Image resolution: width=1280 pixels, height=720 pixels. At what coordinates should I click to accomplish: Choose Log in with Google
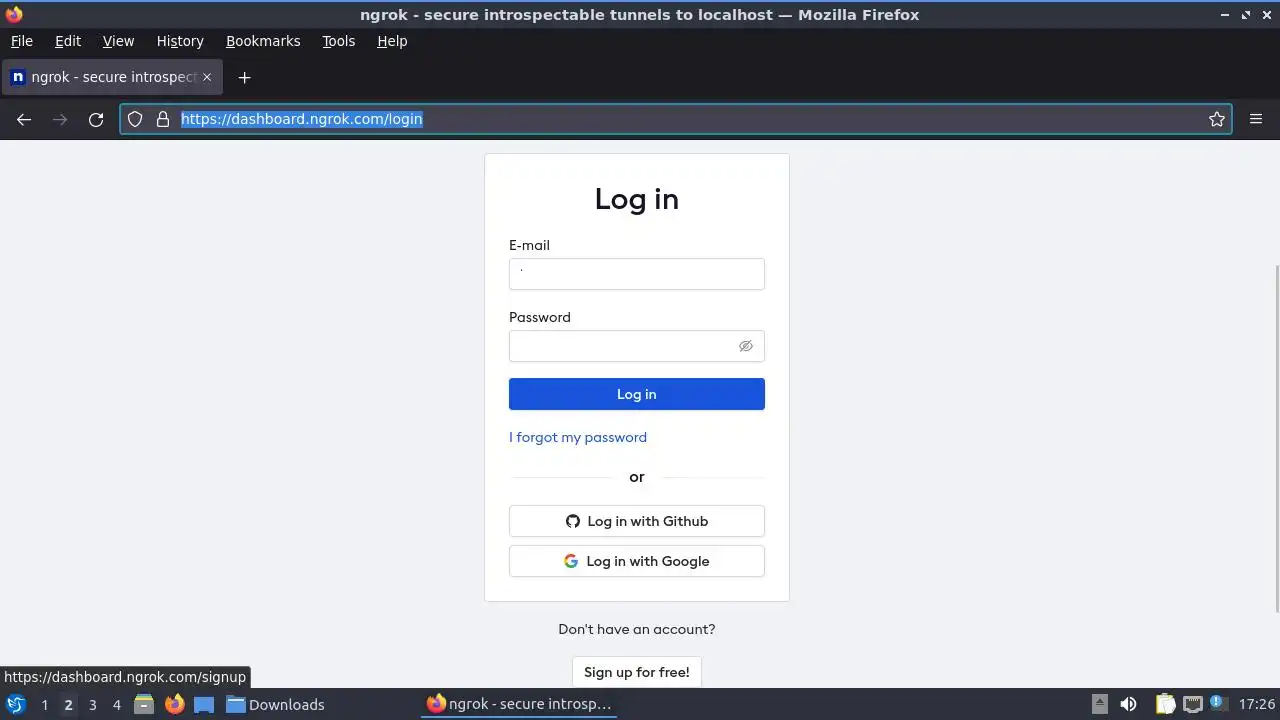pos(637,561)
